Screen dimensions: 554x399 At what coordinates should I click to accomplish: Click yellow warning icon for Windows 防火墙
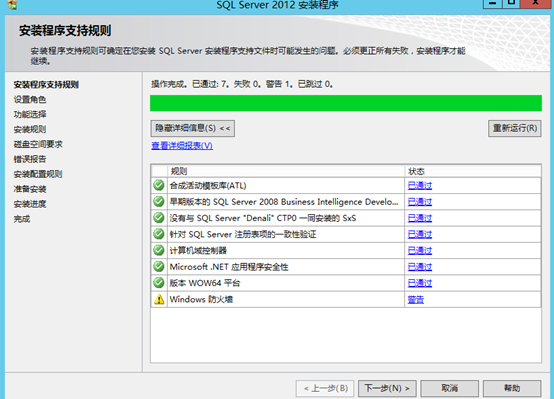point(159,299)
